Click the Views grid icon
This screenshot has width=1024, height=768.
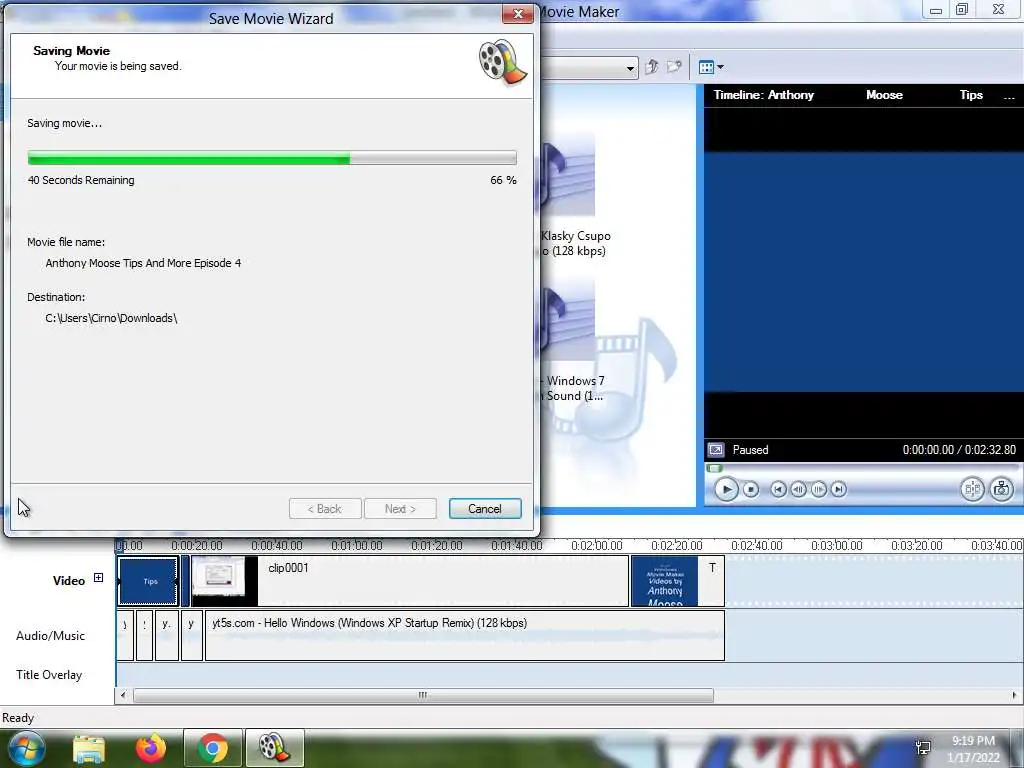(706, 67)
